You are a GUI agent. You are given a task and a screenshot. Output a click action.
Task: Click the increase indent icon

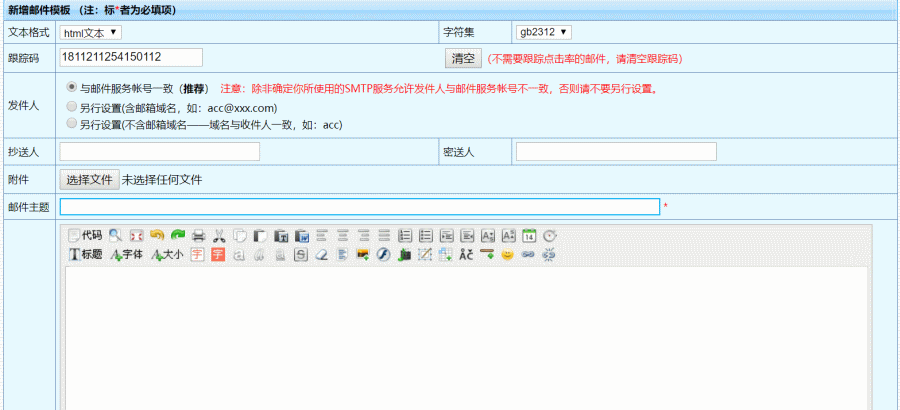click(x=447, y=235)
